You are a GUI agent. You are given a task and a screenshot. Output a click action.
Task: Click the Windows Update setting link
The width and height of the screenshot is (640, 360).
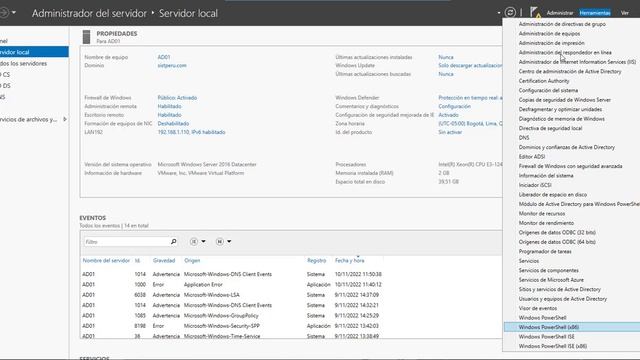point(470,65)
